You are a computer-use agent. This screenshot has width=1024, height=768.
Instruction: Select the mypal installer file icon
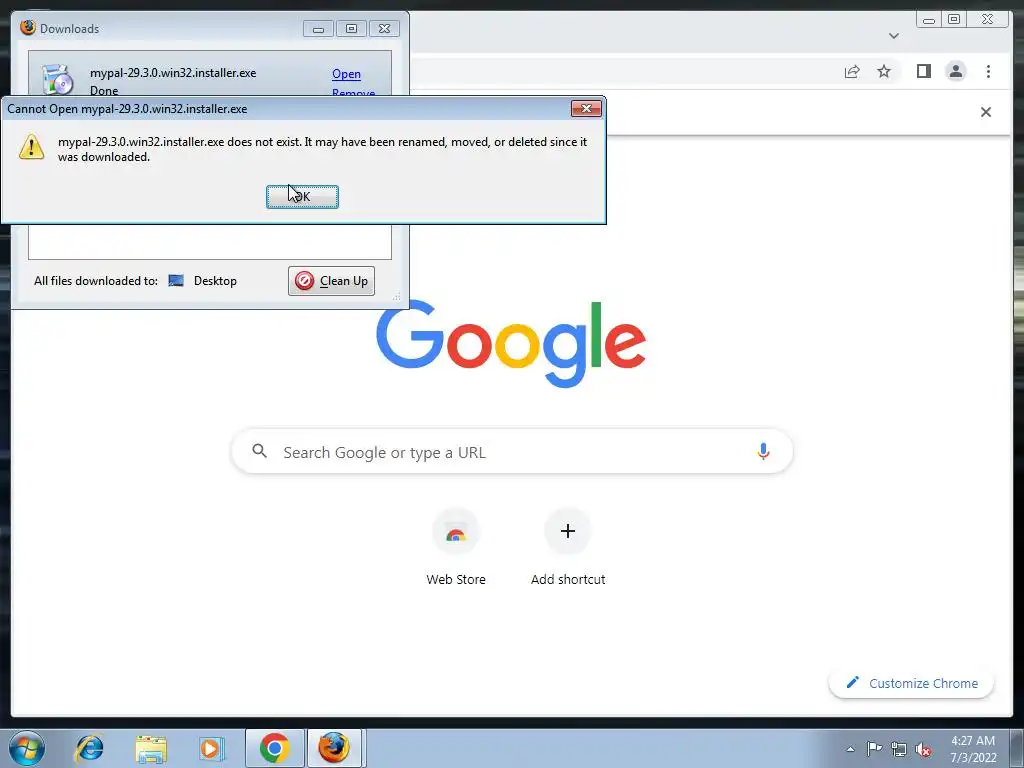point(57,80)
